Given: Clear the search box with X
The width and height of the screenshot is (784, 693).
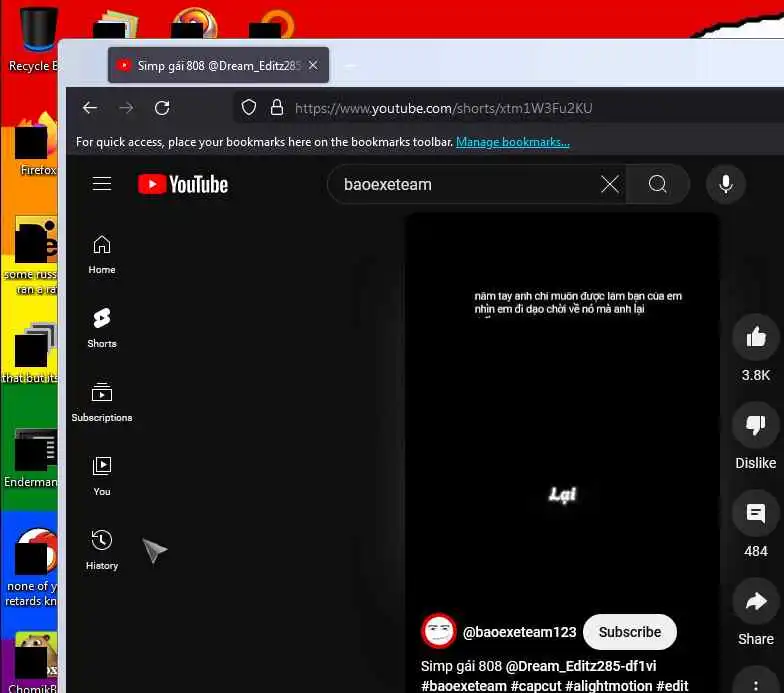Looking at the screenshot, I should (x=610, y=184).
